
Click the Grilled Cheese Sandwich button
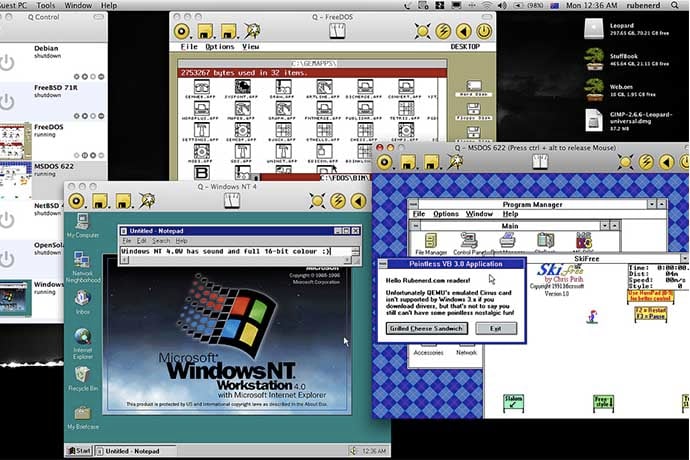[426, 328]
